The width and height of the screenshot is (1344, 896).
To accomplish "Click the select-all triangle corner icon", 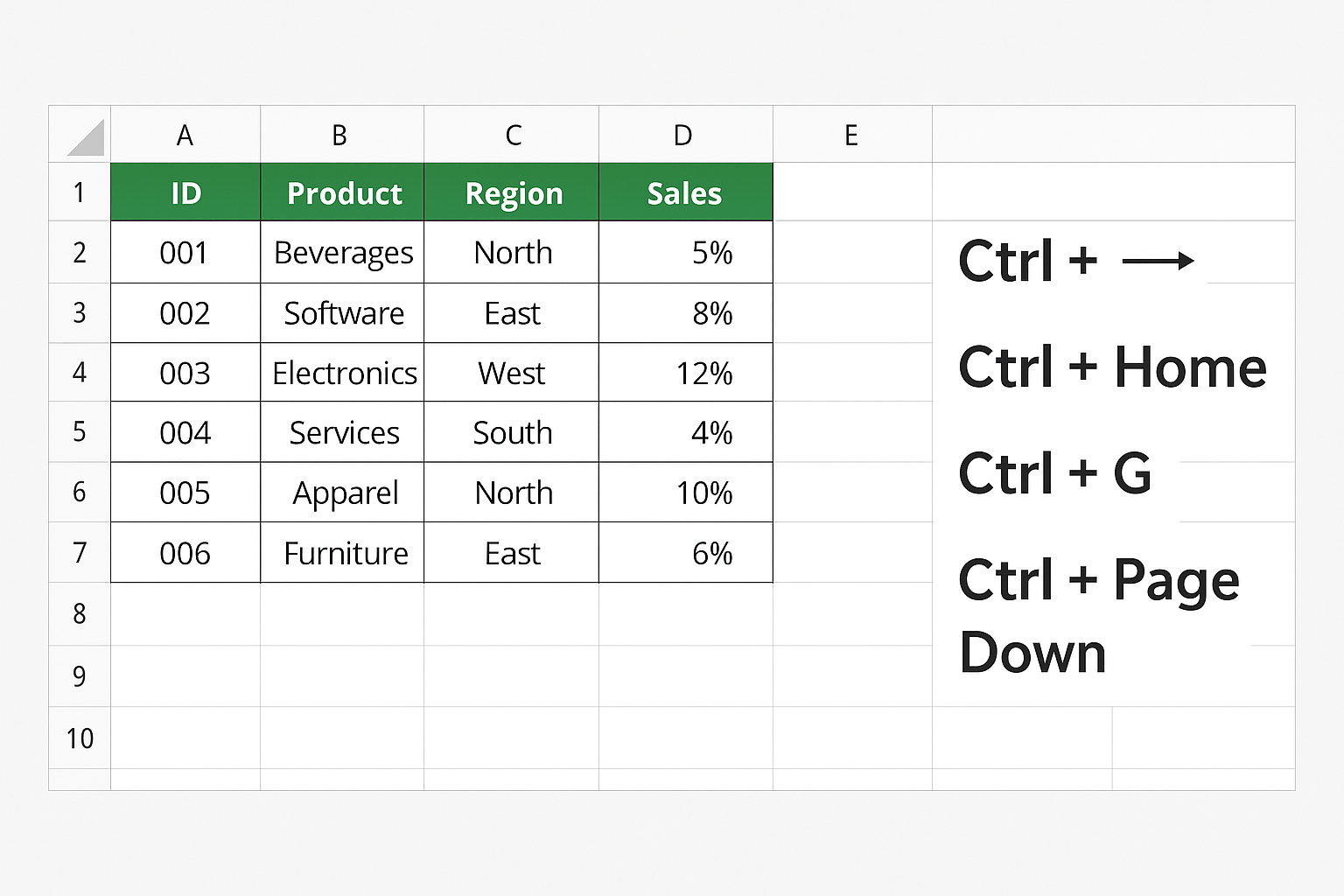I will [86, 137].
